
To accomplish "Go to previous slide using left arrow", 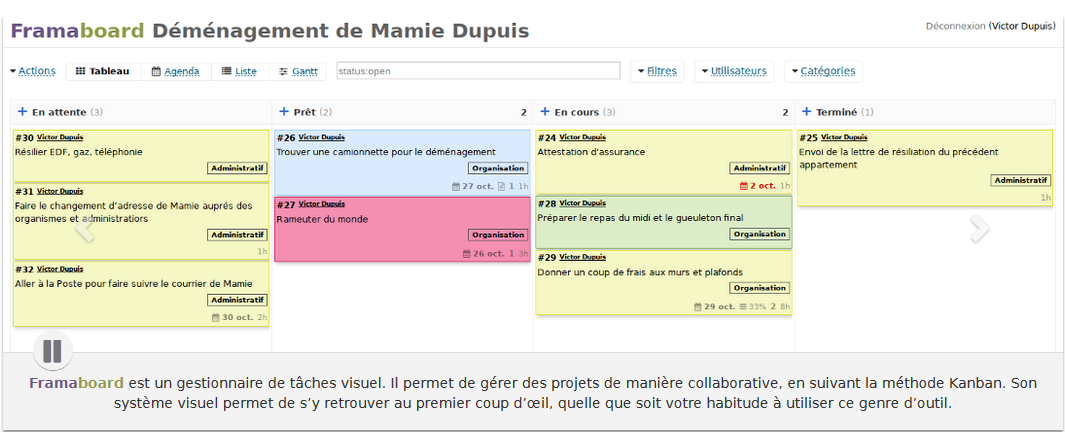I will tap(85, 229).
